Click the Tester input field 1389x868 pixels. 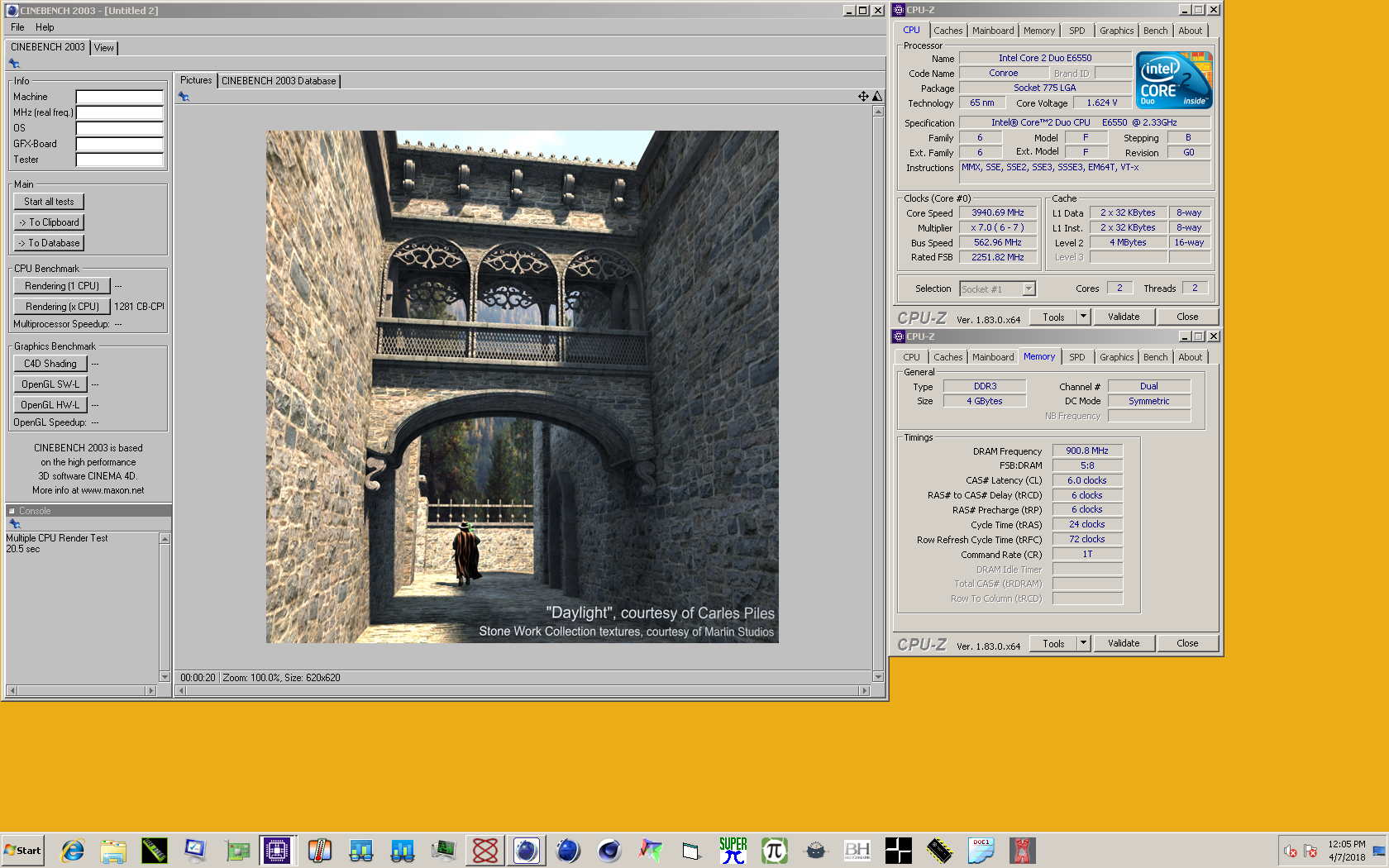click(119, 160)
